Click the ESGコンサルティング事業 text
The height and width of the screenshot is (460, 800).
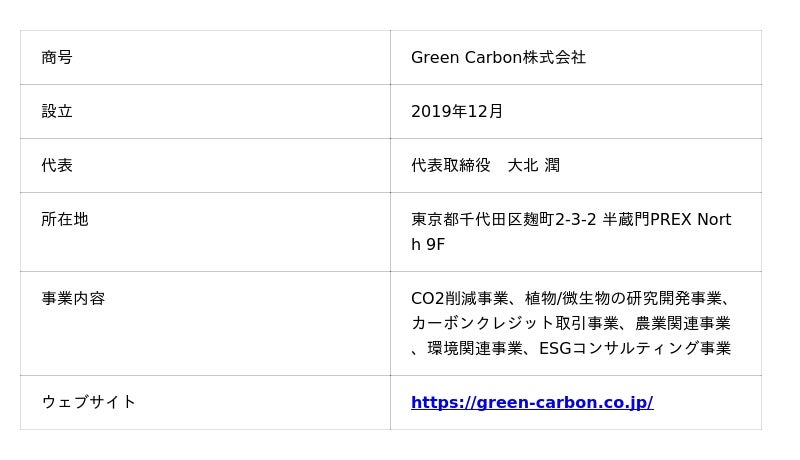[635, 348]
